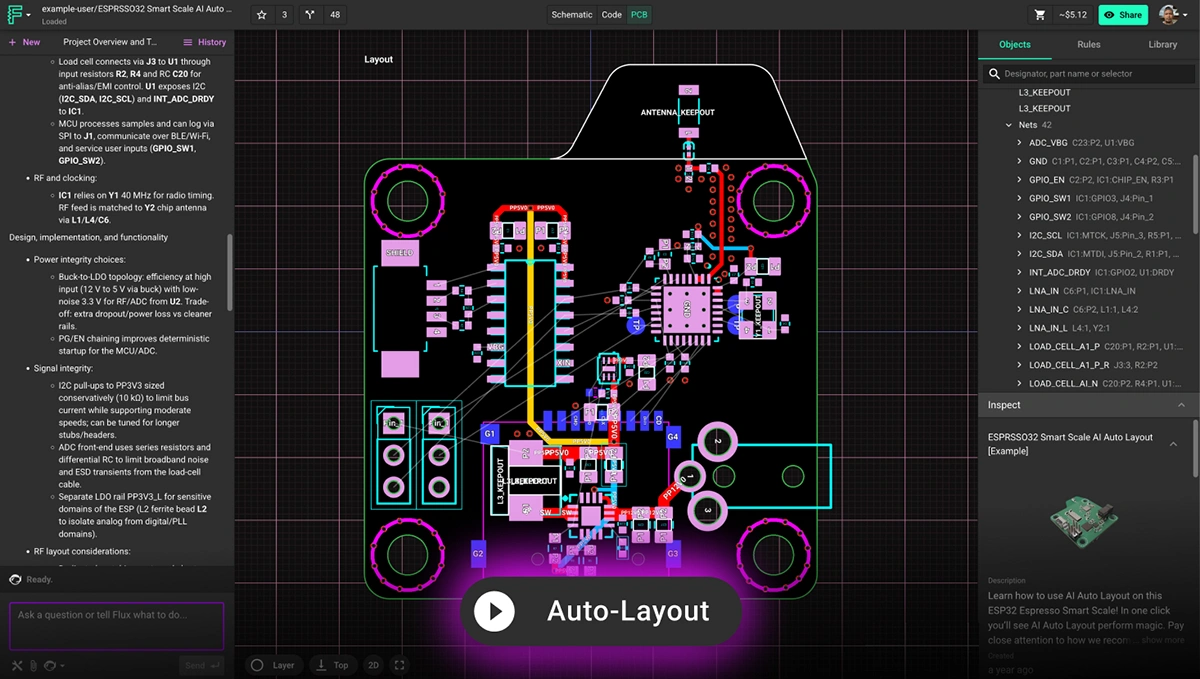The height and width of the screenshot is (679, 1200).
Task: Attach a file using the paperclip icon
Action: (x=33, y=665)
